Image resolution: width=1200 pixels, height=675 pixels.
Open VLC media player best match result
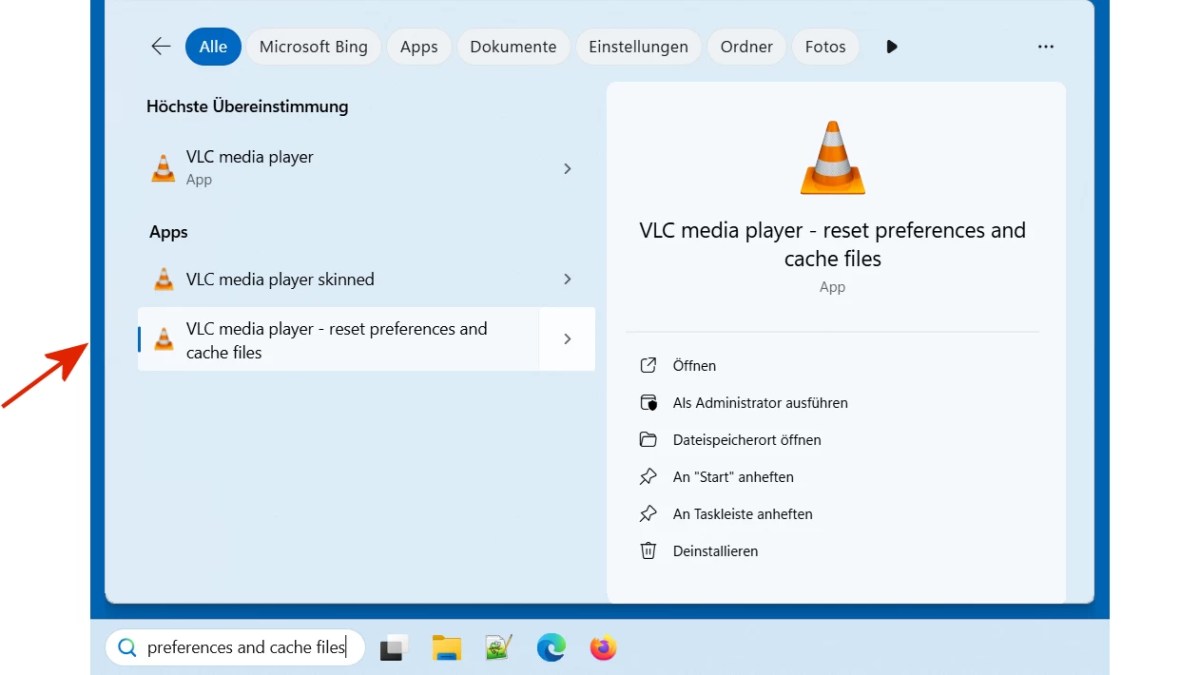point(366,168)
